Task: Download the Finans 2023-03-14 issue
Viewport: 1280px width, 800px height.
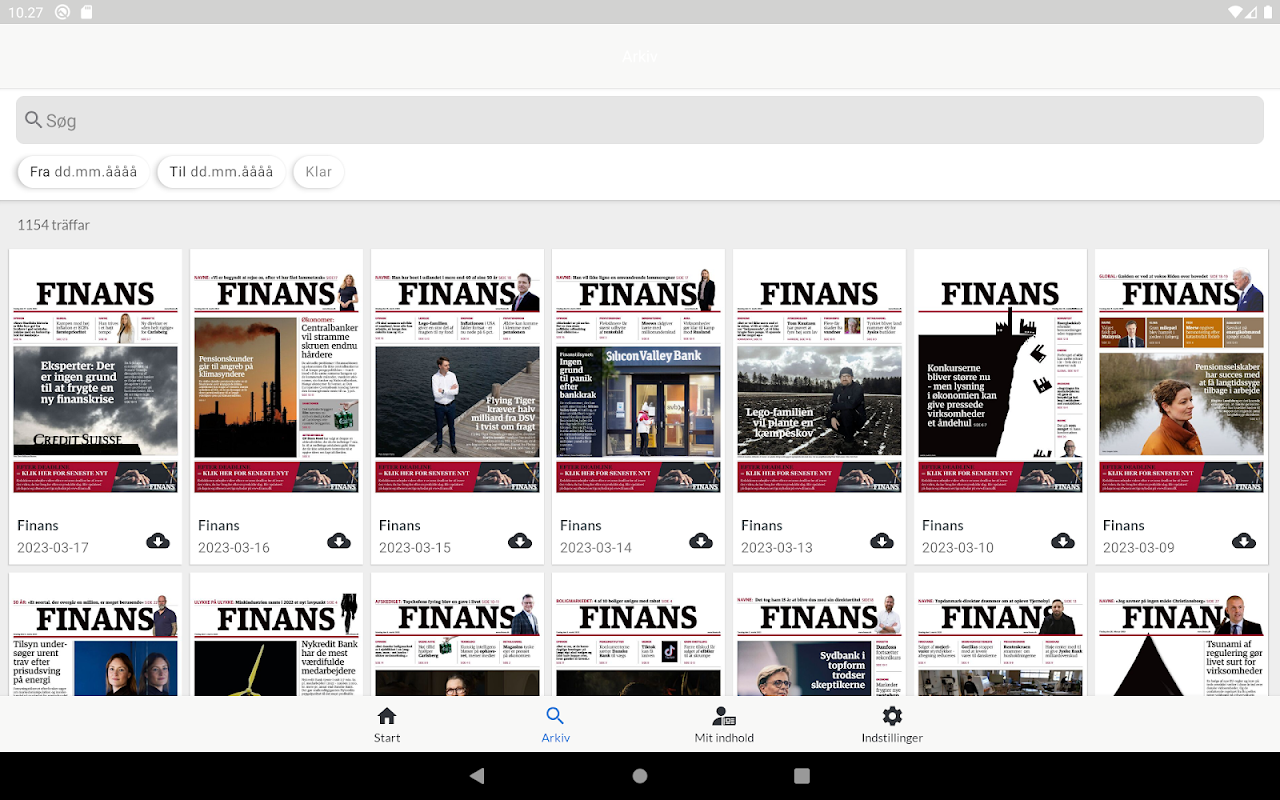Action: click(701, 541)
